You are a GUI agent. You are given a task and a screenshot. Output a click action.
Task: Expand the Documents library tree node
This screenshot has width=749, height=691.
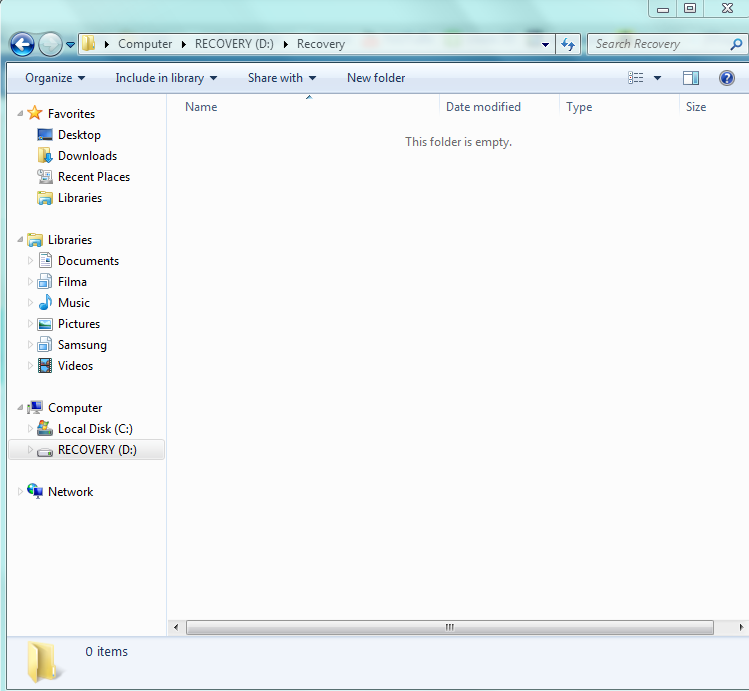point(30,261)
